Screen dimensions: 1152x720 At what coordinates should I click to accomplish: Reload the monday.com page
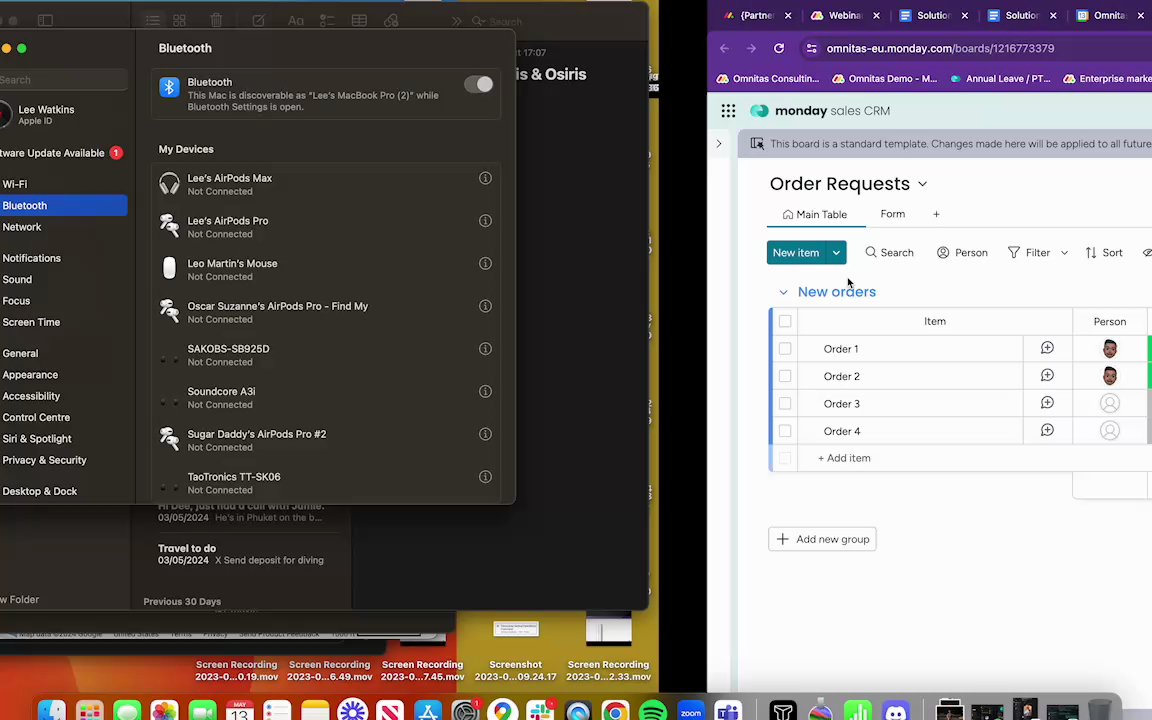click(779, 48)
